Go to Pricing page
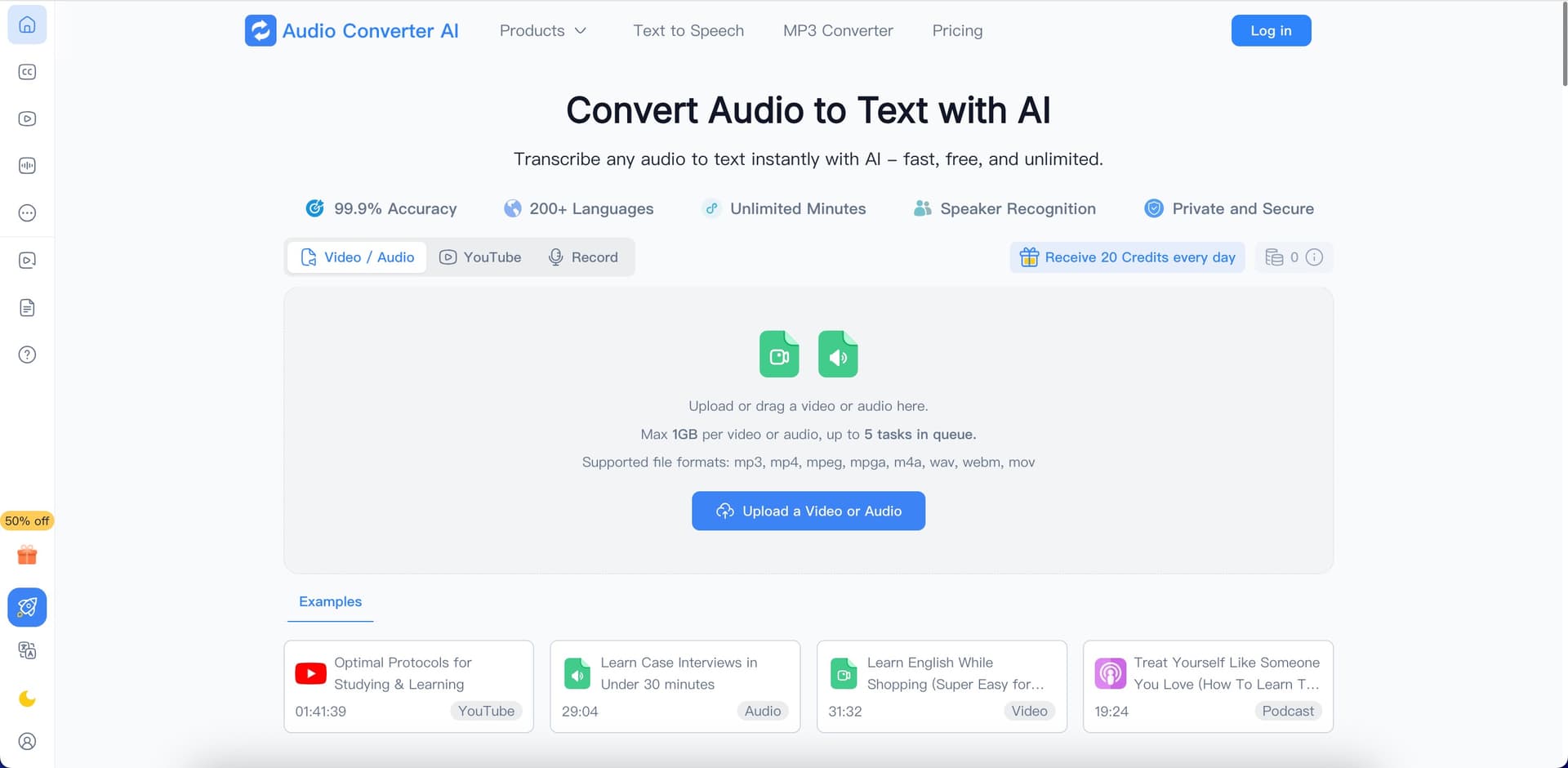The width and height of the screenshot is (1568, 768). pyautogui.click(x=957, y=31)
